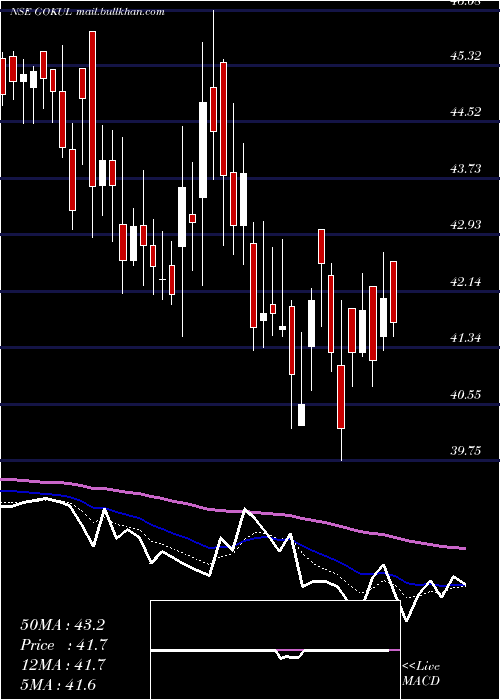Viewport: 500px width, 700px height.
Task: Click the 50MA : 43.2 legend text
Action: 62,625
